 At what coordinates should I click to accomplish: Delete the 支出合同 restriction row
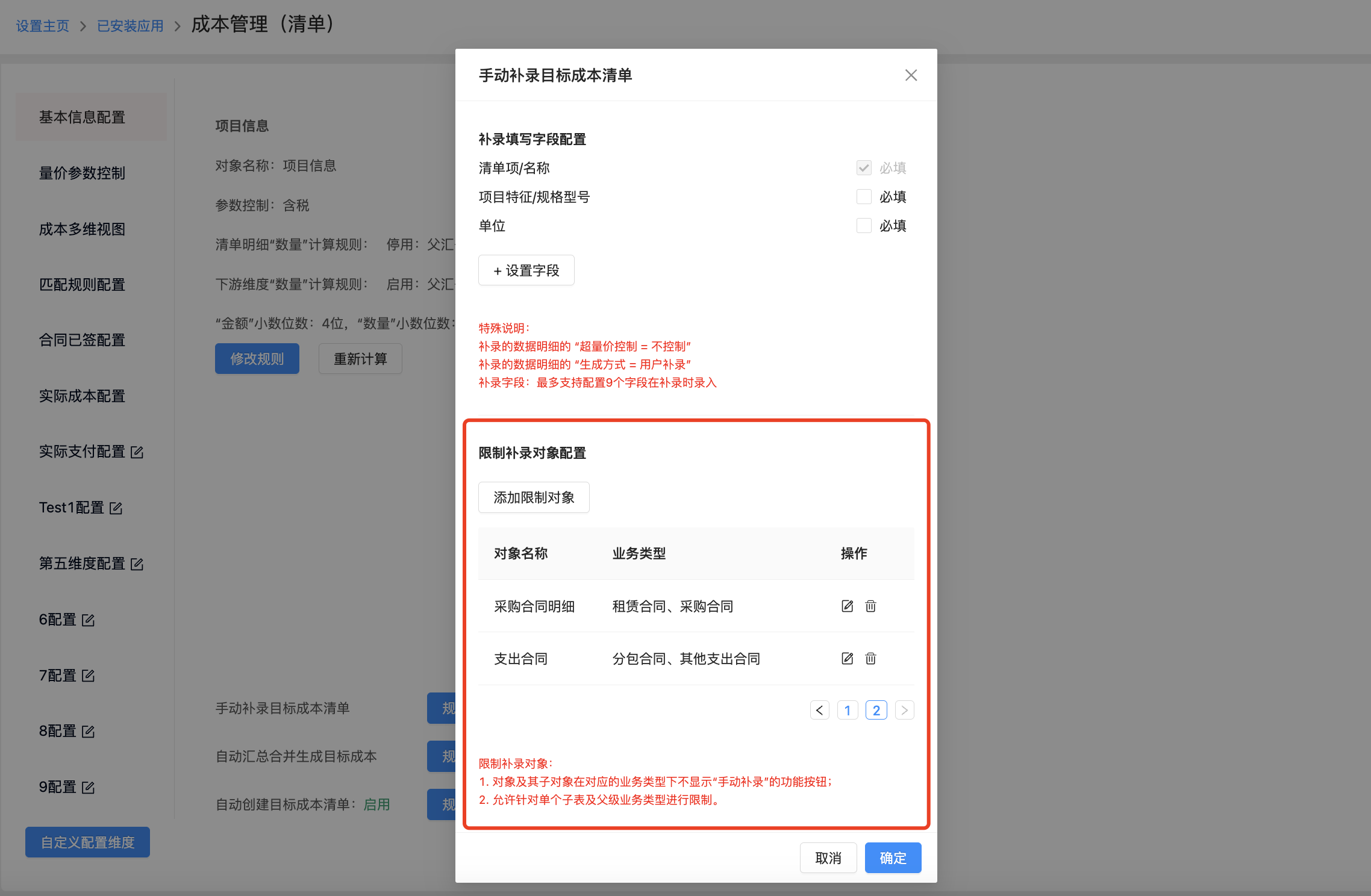point(870,659)
